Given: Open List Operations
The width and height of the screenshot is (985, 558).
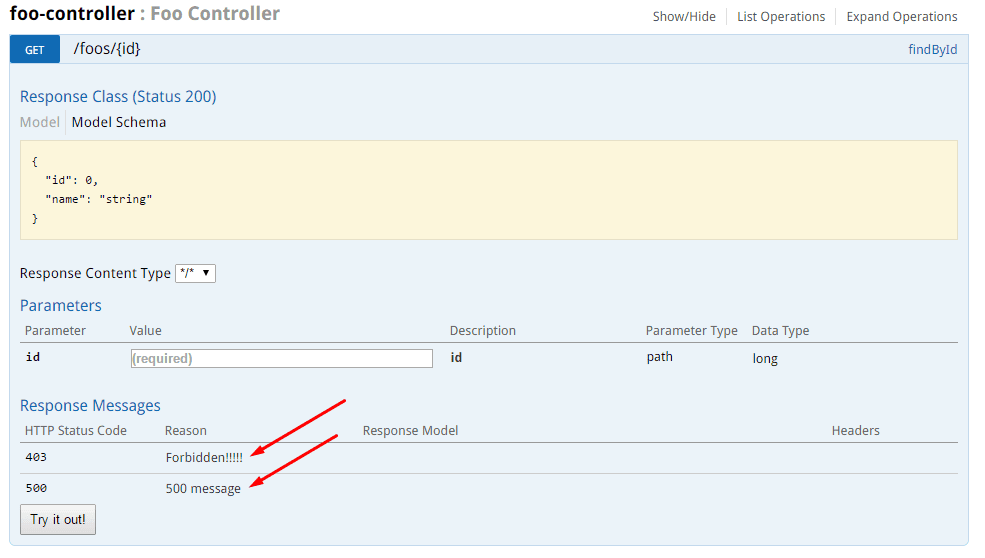Looking at the screenshot, I should click(781, 17).
